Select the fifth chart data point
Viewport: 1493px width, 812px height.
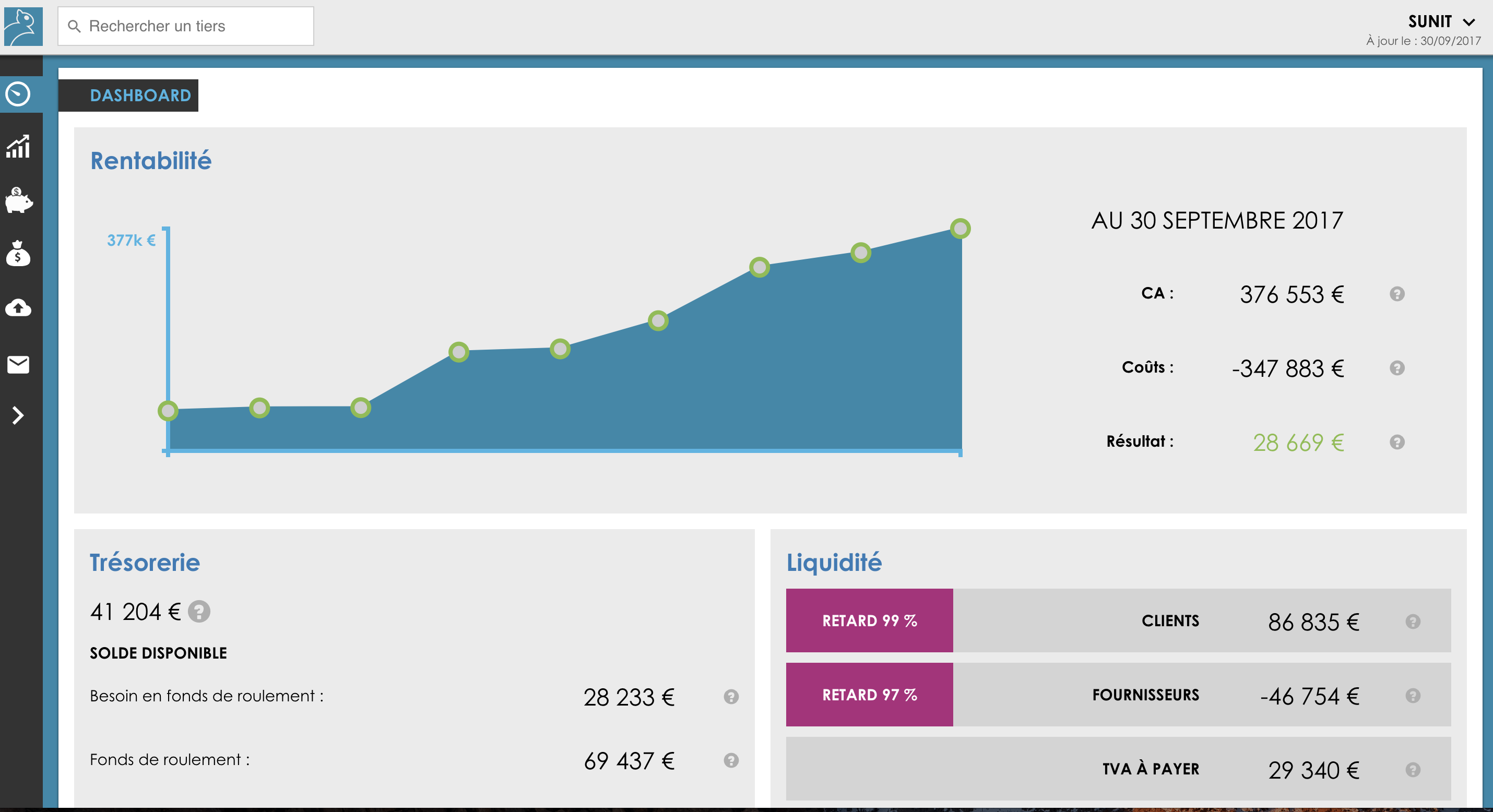[x=560, y=349]
